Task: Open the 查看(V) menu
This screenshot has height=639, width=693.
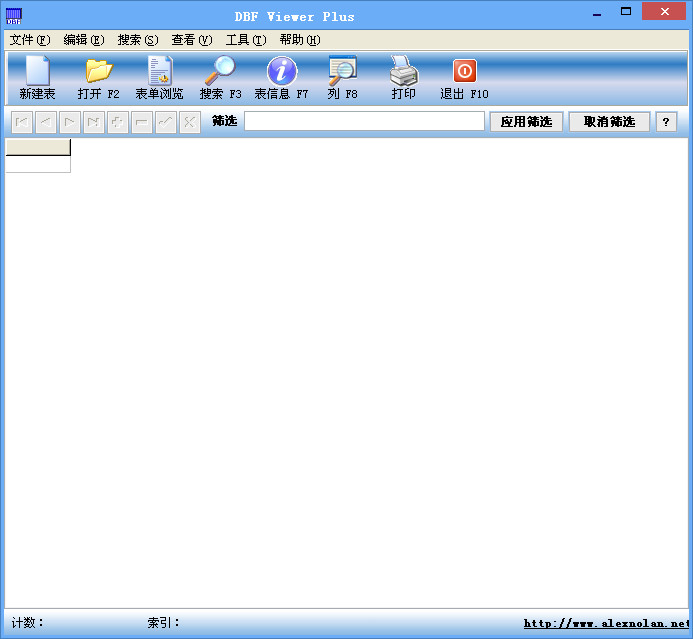Action: [x=192, y=40]
